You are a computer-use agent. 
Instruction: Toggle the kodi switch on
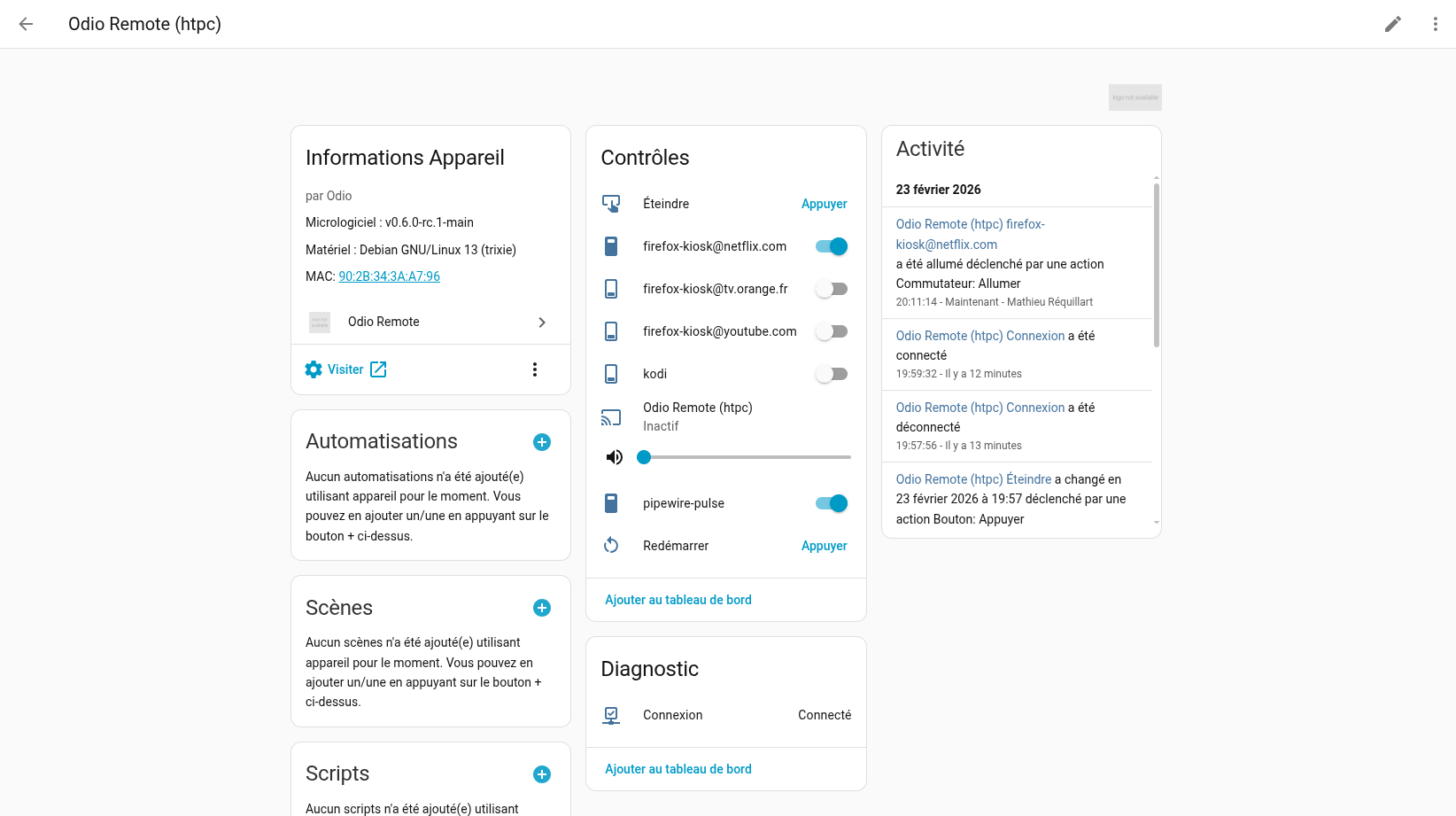(832, 374)
